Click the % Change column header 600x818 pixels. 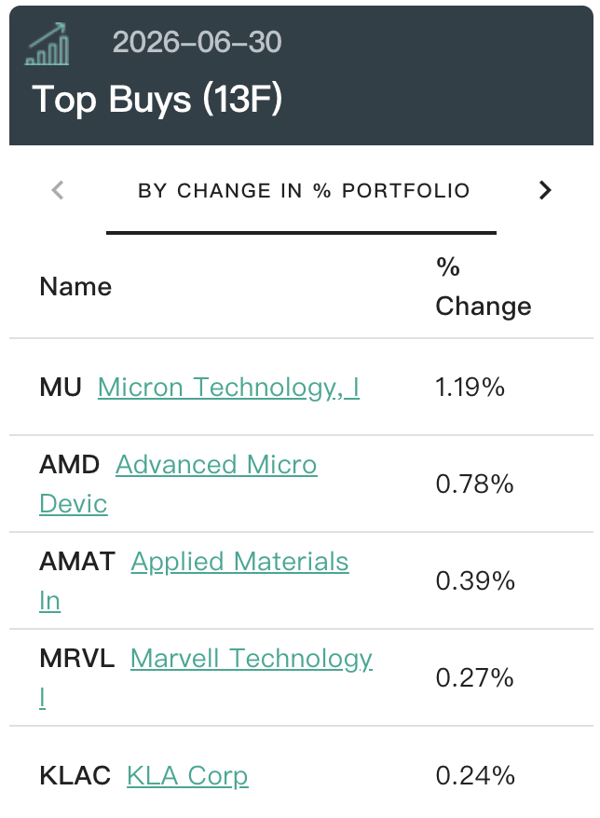pyautogui.click(x=483, y=287)
